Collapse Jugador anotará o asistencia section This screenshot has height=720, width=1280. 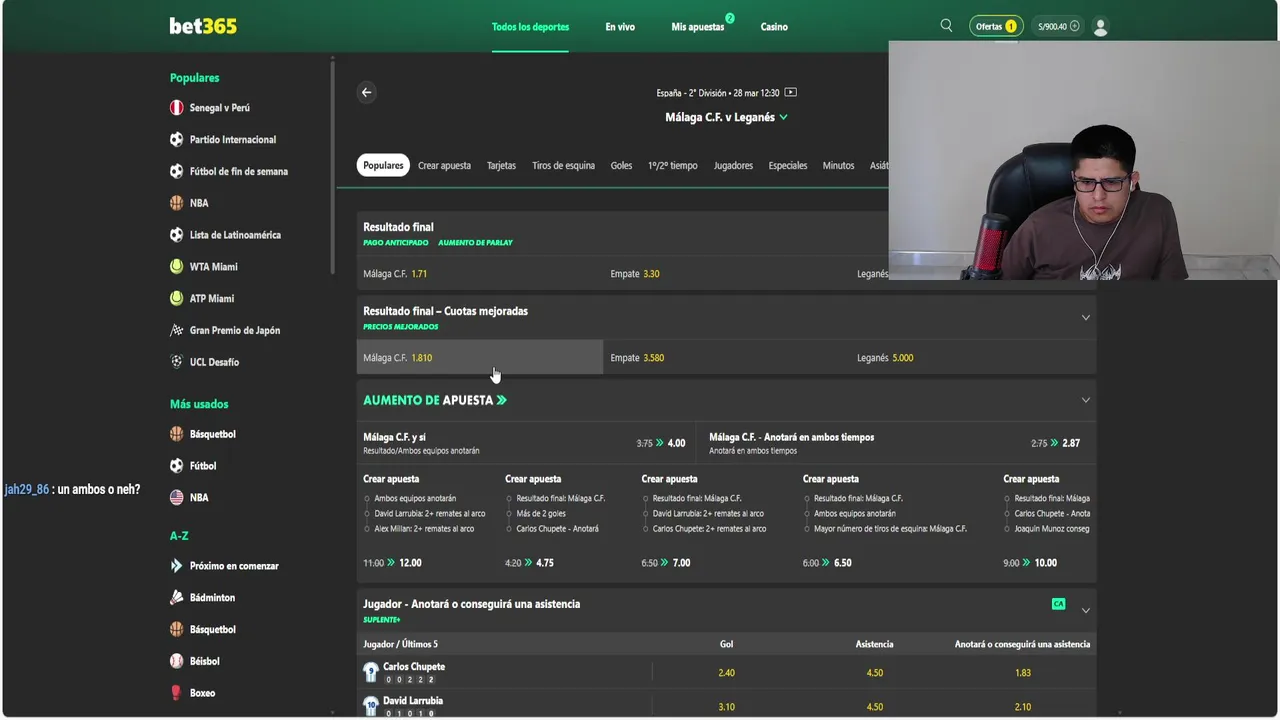(x=1085, y=610)
